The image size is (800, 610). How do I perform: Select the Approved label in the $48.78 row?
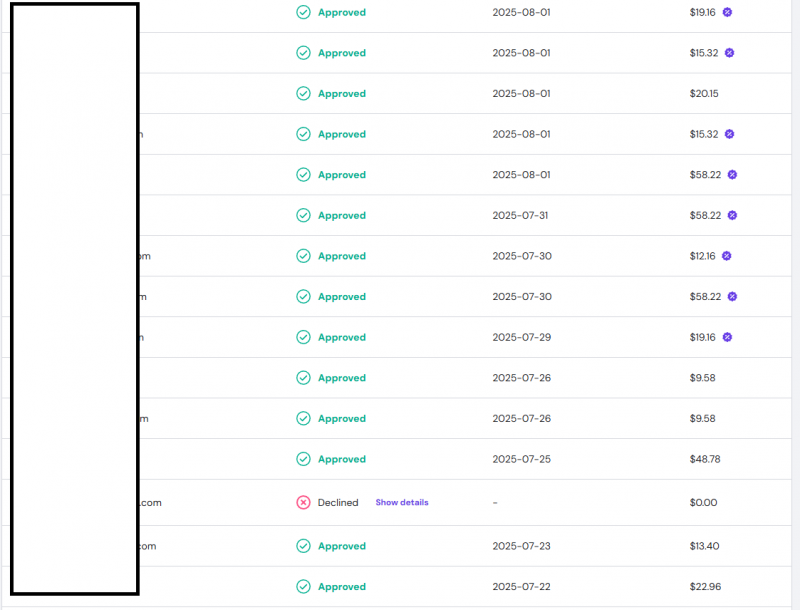point(342,459)
